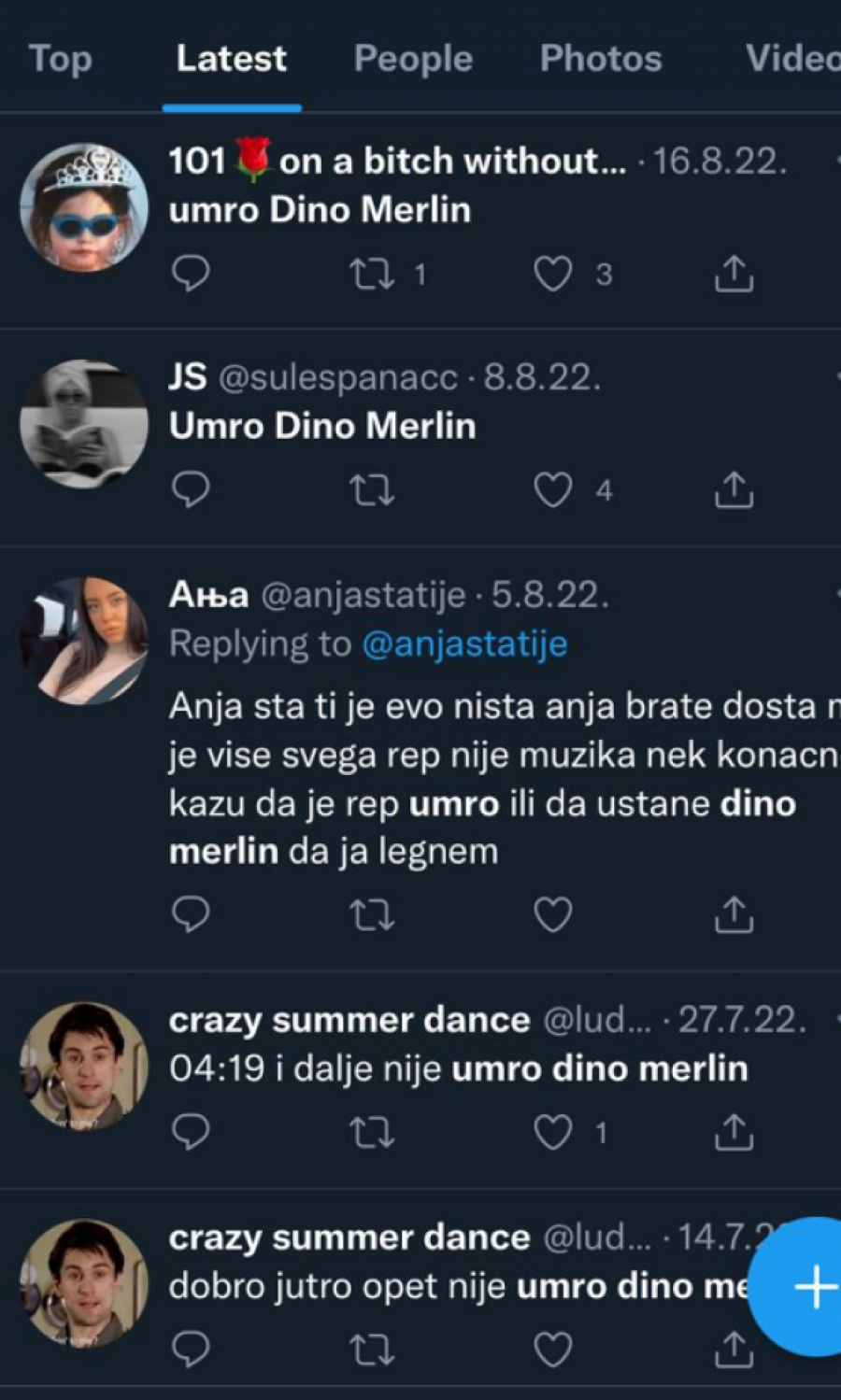Share the "04:19 i dalje nije" tweet
Screen dimensions: 841x1400
click(734, 1132)
